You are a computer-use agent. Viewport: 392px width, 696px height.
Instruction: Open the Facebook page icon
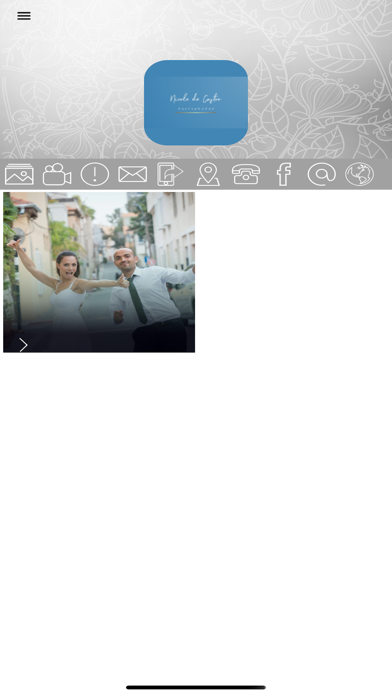click(x=284, y=174)
